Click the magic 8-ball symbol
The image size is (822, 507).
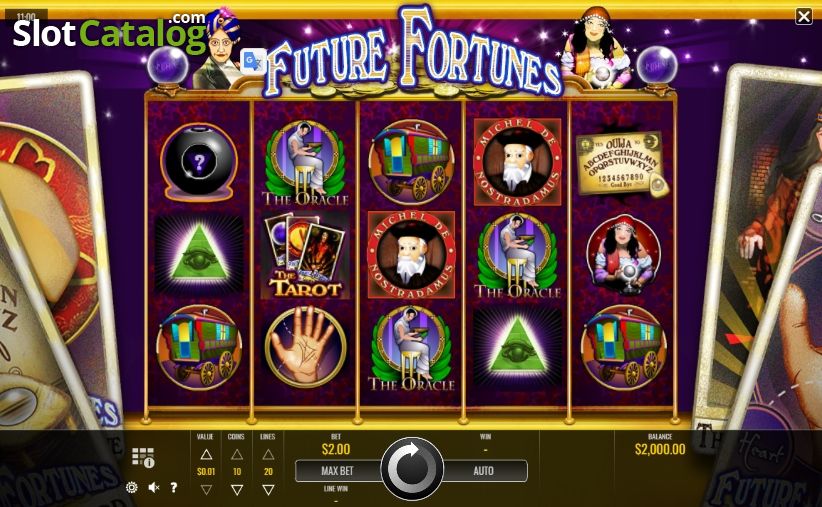[199, 162]
